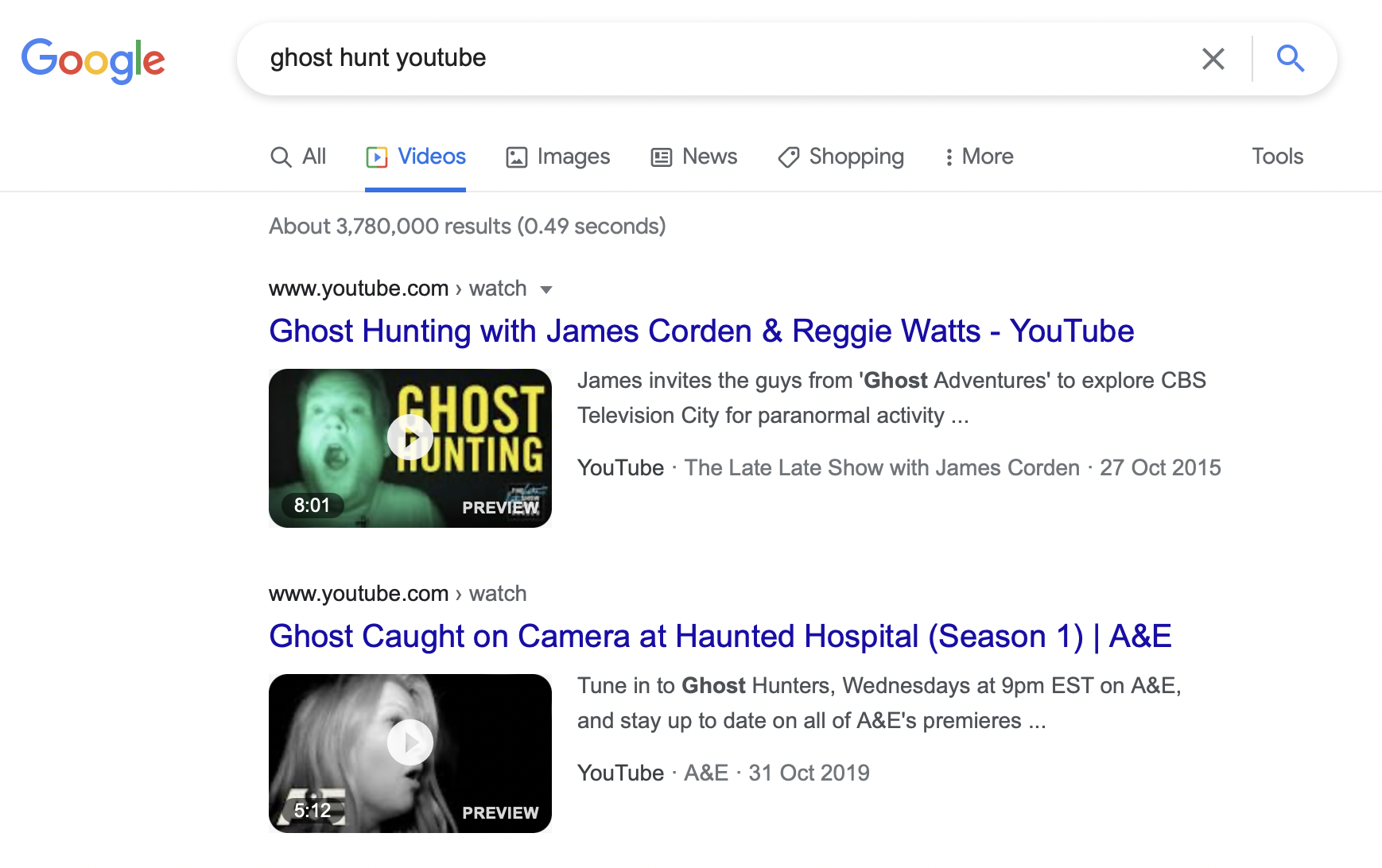Click the blue magnifying glass search icon

(x=1290, y=59)
